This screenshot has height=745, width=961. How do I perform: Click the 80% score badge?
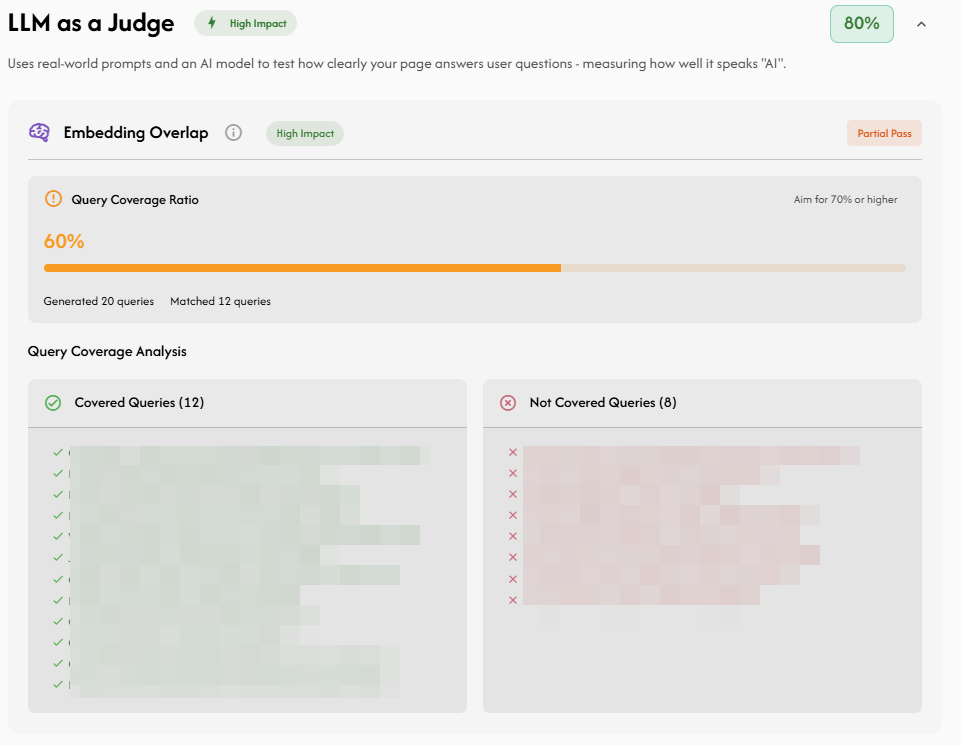[x=861, y=24]
